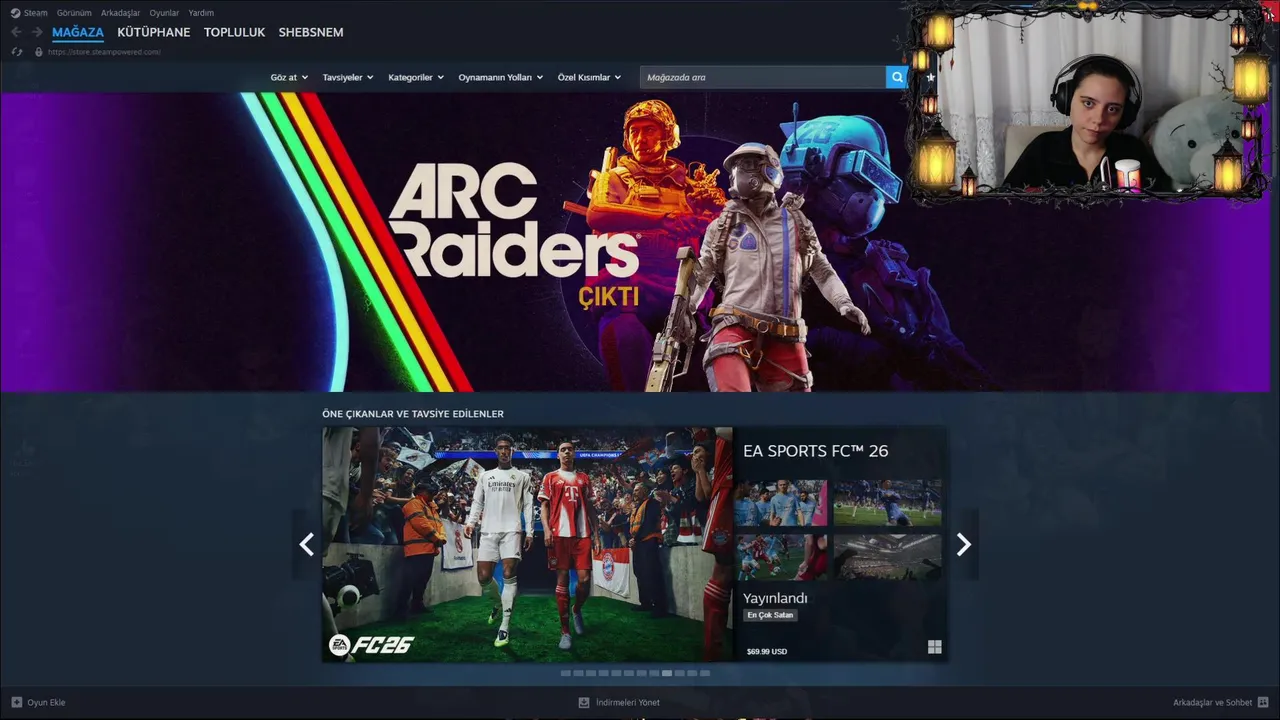
Task: Switch to the MAĞAZA tab
Action: [78, 32]
